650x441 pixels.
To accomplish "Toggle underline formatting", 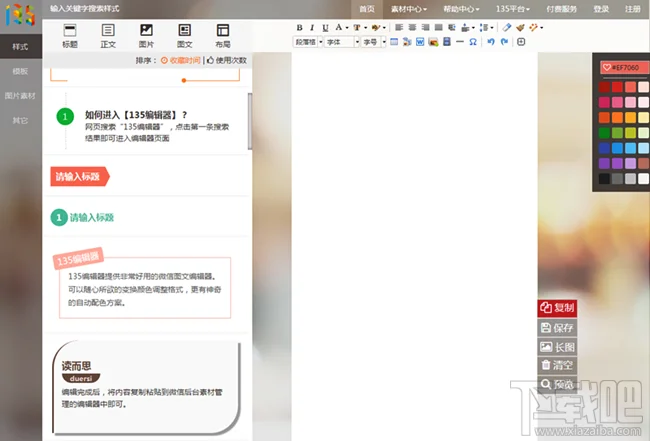I will point(325,27).
